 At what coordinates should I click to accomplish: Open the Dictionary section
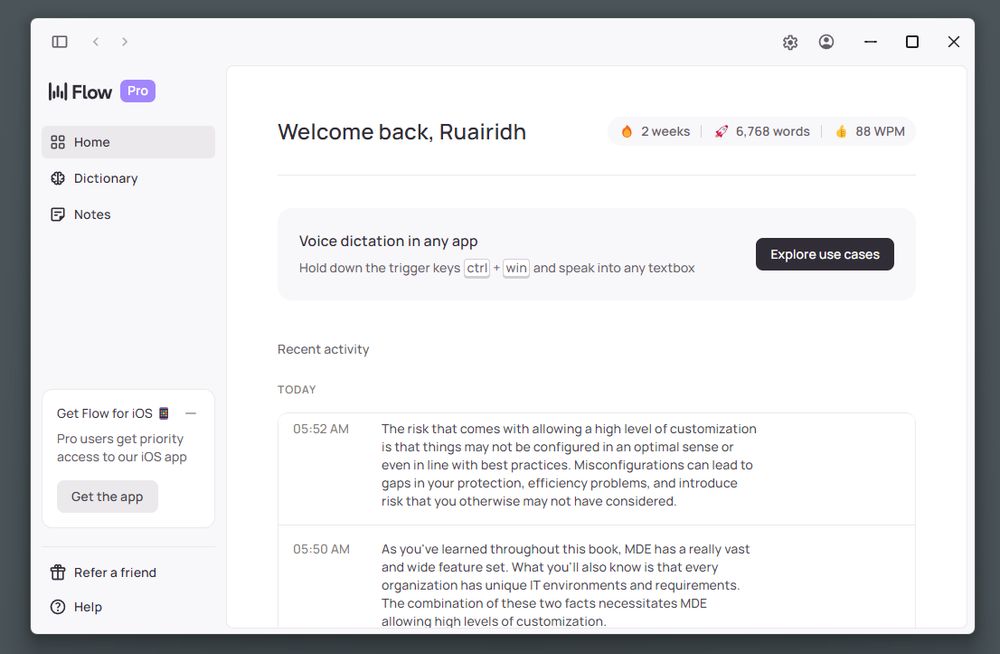click(128, 178)
